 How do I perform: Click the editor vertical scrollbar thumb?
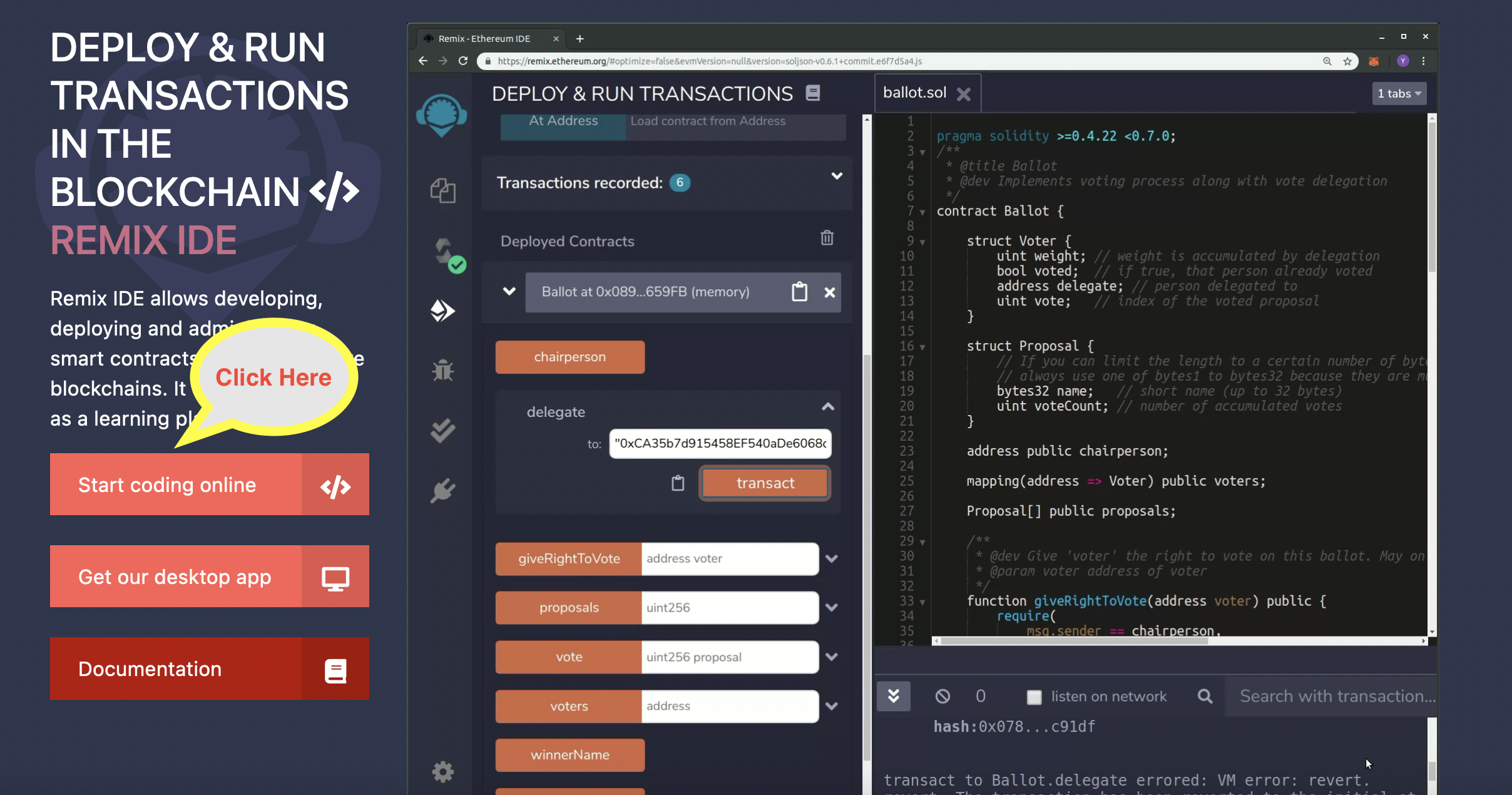(x=1432, y=197)
